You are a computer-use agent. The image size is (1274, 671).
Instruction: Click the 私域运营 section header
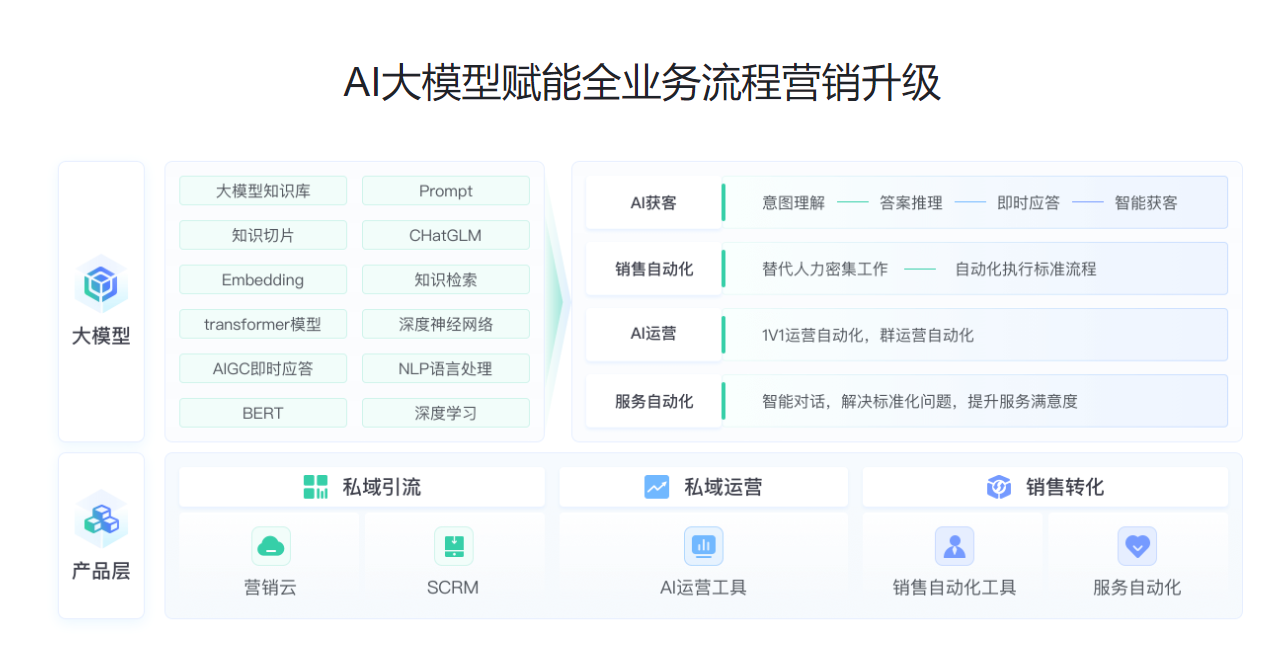pos(703,487)
